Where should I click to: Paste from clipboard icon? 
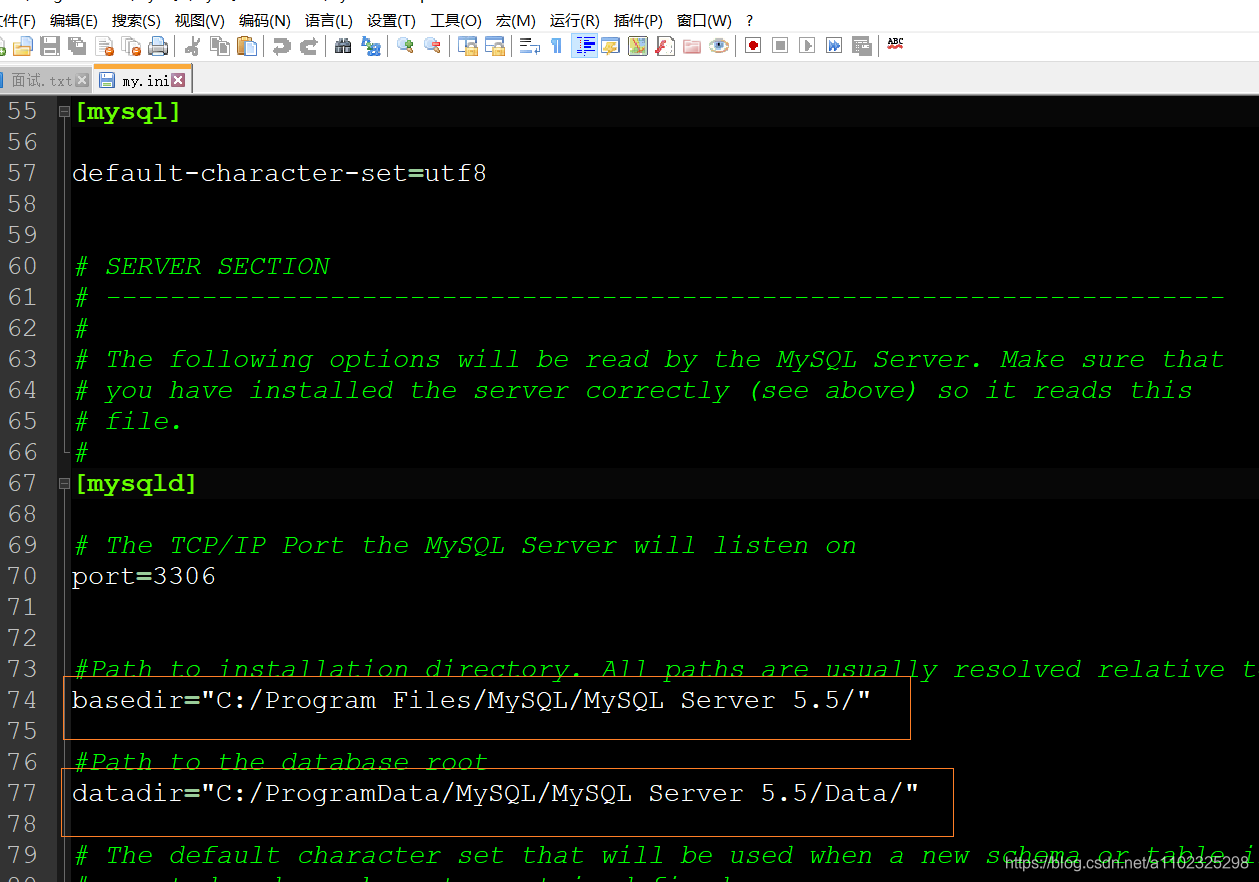coord(247,46)
